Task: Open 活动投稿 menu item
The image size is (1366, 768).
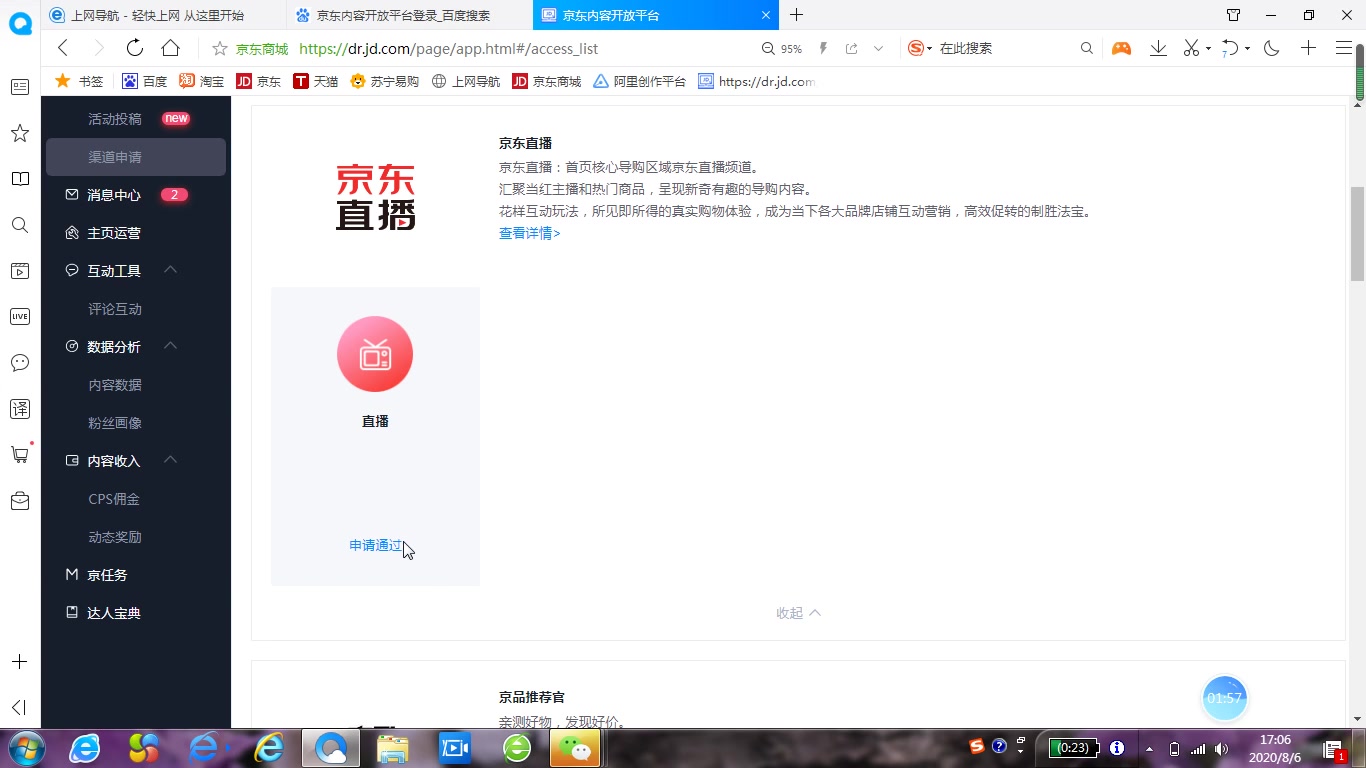Action: tap(115, 119)
